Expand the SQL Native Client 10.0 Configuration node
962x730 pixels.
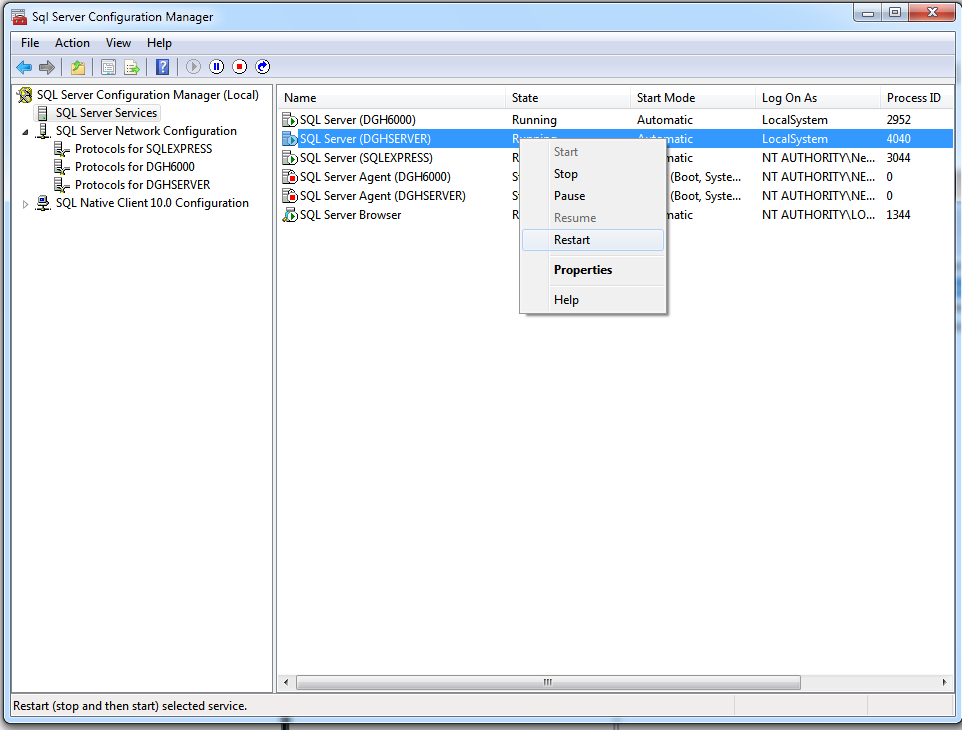[x=25, y=204]
